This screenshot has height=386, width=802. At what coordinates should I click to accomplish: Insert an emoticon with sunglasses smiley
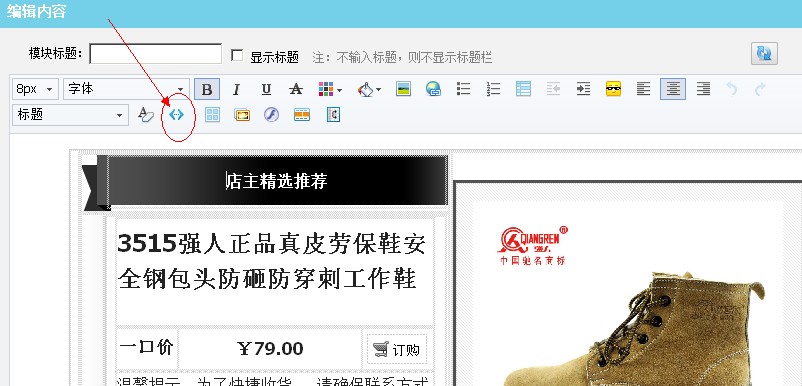613,89
